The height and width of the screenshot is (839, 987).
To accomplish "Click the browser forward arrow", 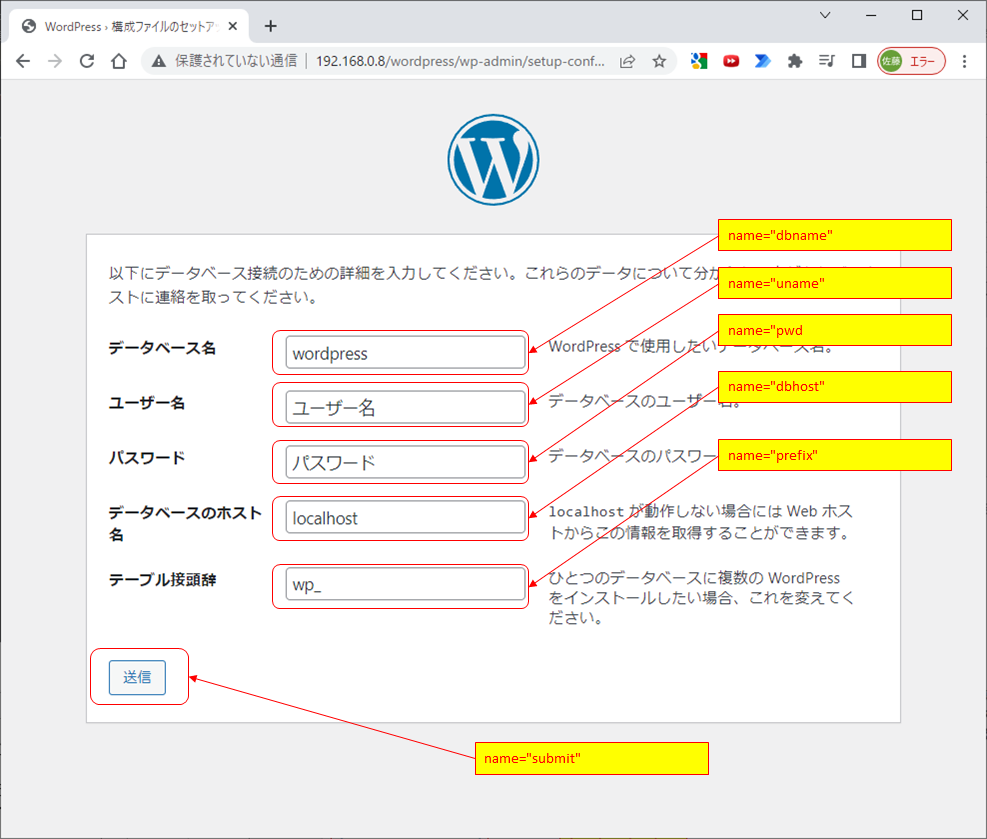I will [55, 61].
